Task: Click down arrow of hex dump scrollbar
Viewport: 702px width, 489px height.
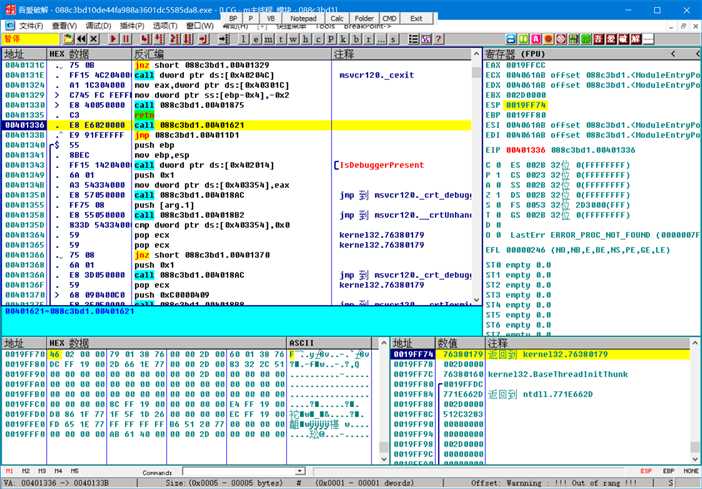Action: [384, 459]
